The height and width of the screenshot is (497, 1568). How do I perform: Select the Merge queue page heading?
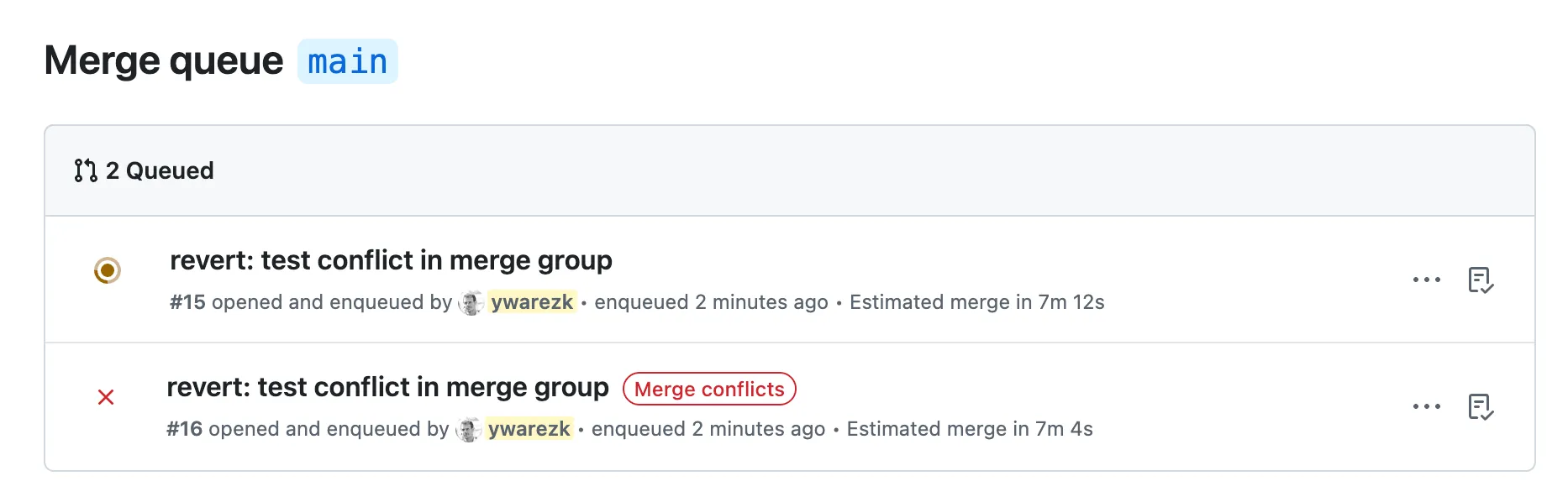pos(165,60)
